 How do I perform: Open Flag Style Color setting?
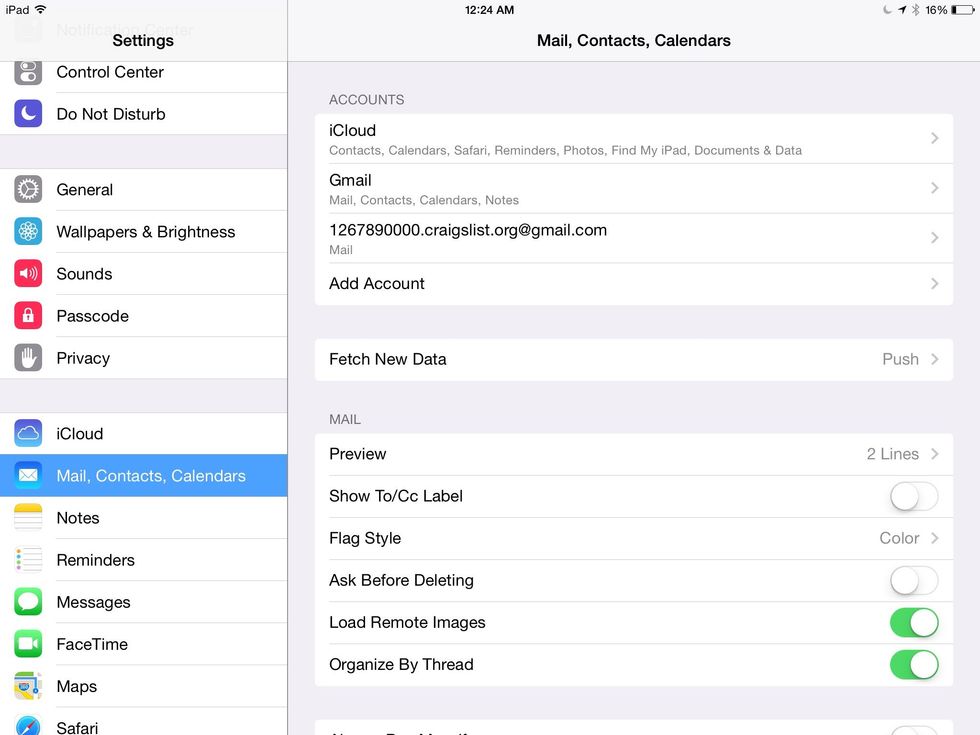pos(633,538)
